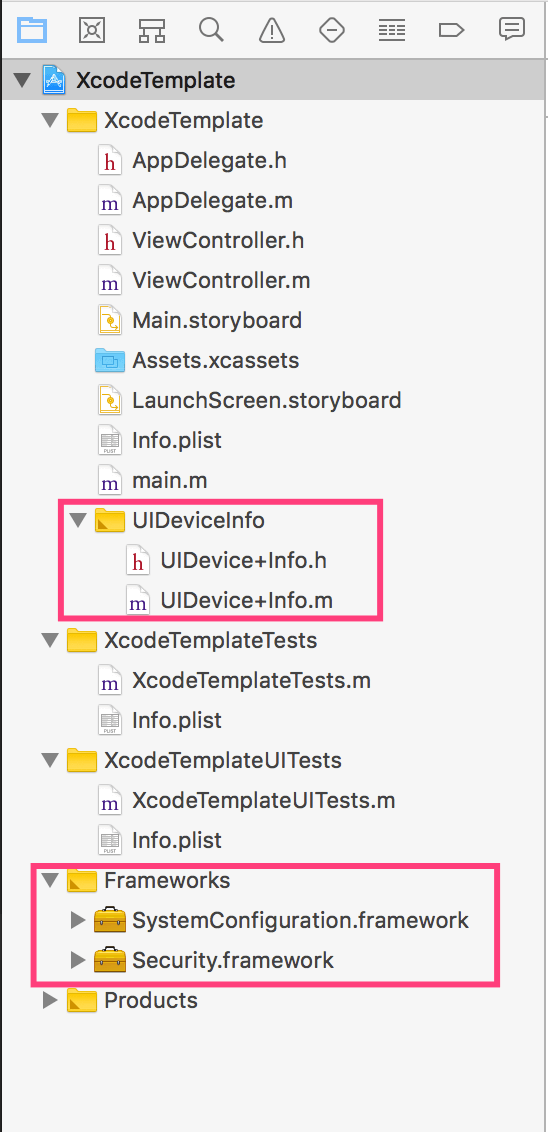Expand SystemConfiguration.framework contents
Screen dimensions: 548x1132
pos(78,920)
